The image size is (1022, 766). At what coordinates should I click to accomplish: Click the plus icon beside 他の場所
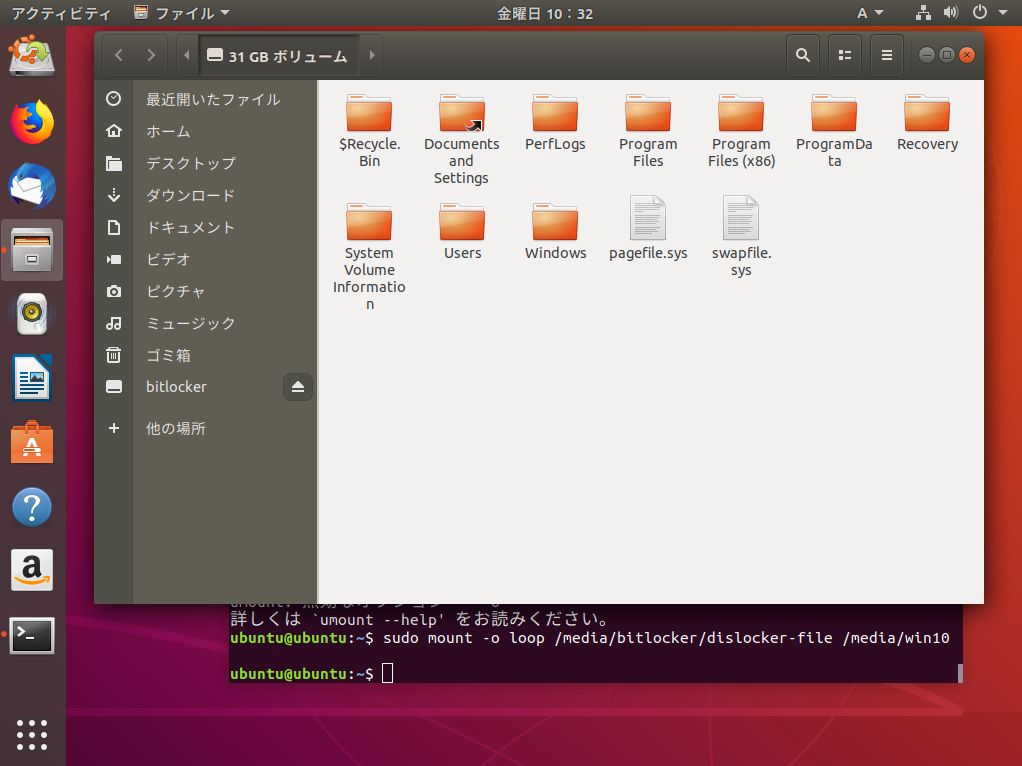[114, 428]
